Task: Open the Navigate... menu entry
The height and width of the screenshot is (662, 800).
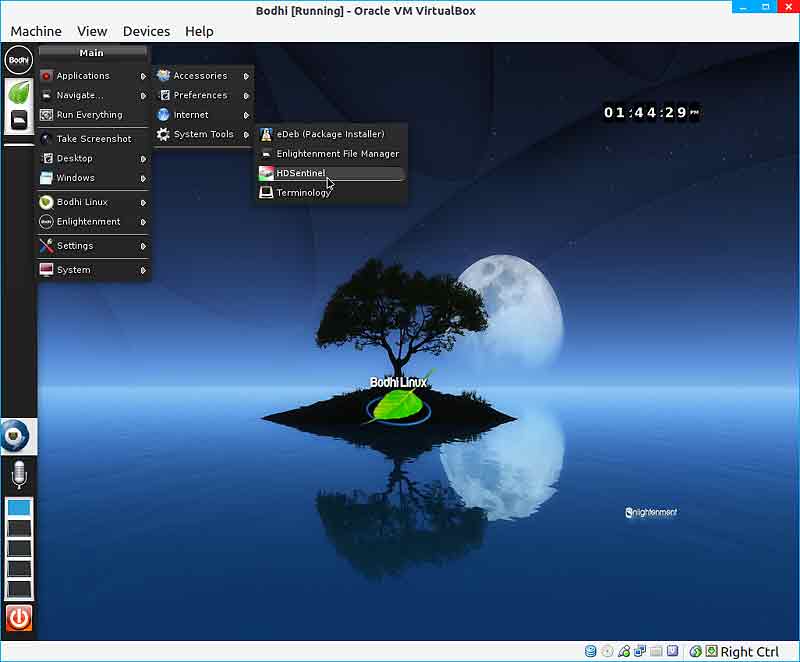Action: point(93,95)
